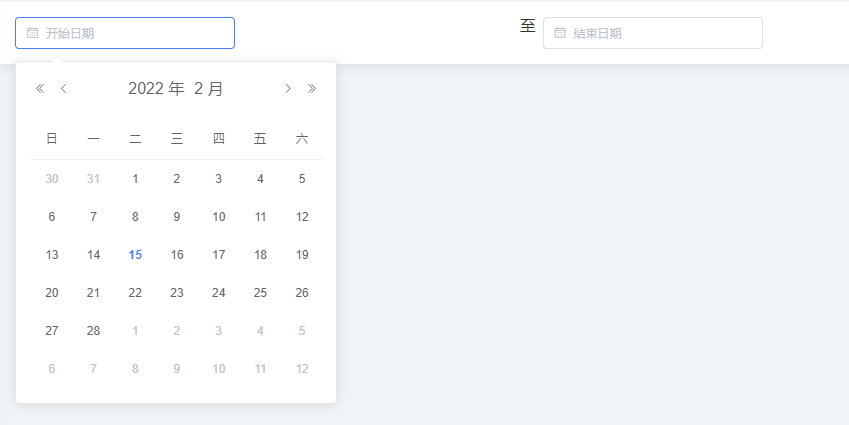The image size is (849, 425).
Task: Focus the 开始日期 start date input
Action: 135,33
